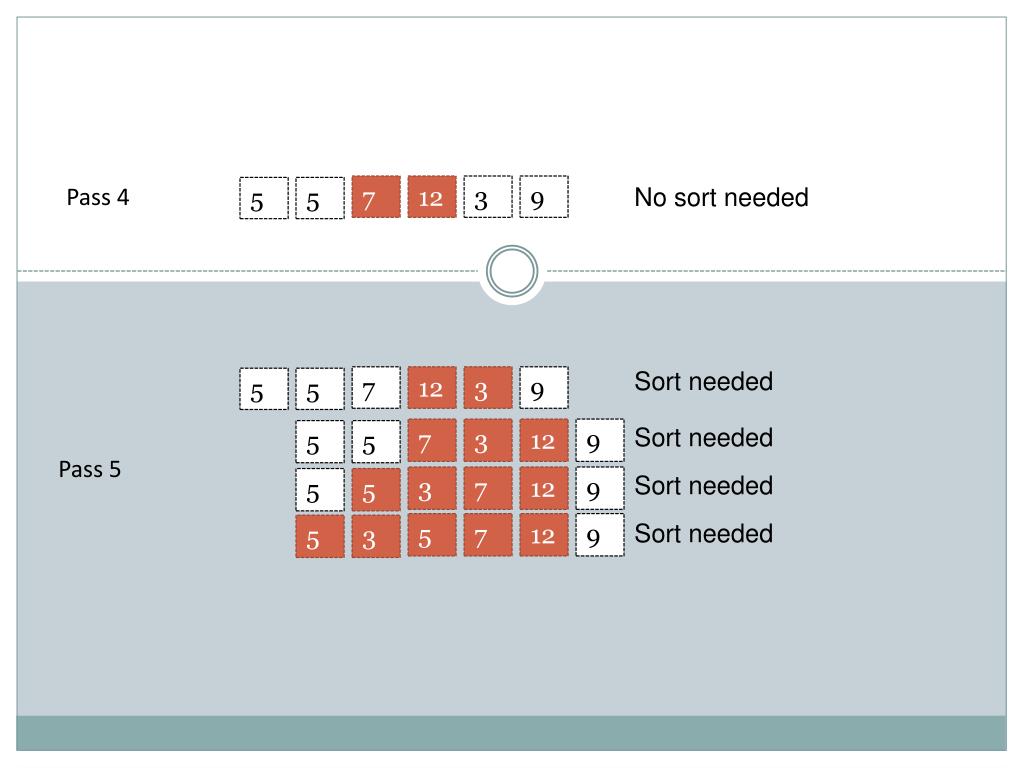Click white 9 box in second Pass 5 row
The image size is (1024, 768).
(x=600, y=441)
